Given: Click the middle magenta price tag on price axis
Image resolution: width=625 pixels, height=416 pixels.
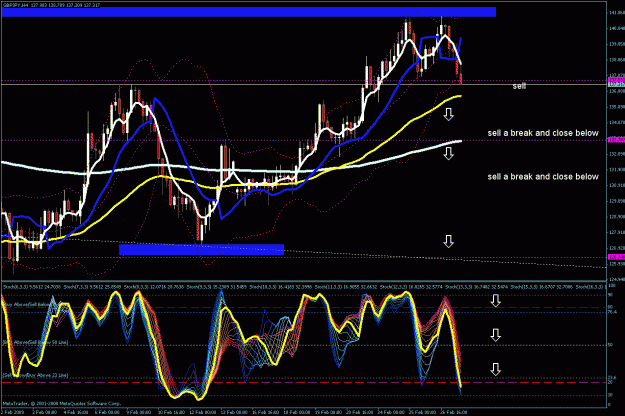Looking at the screenshot, I should tap(616, 140).
